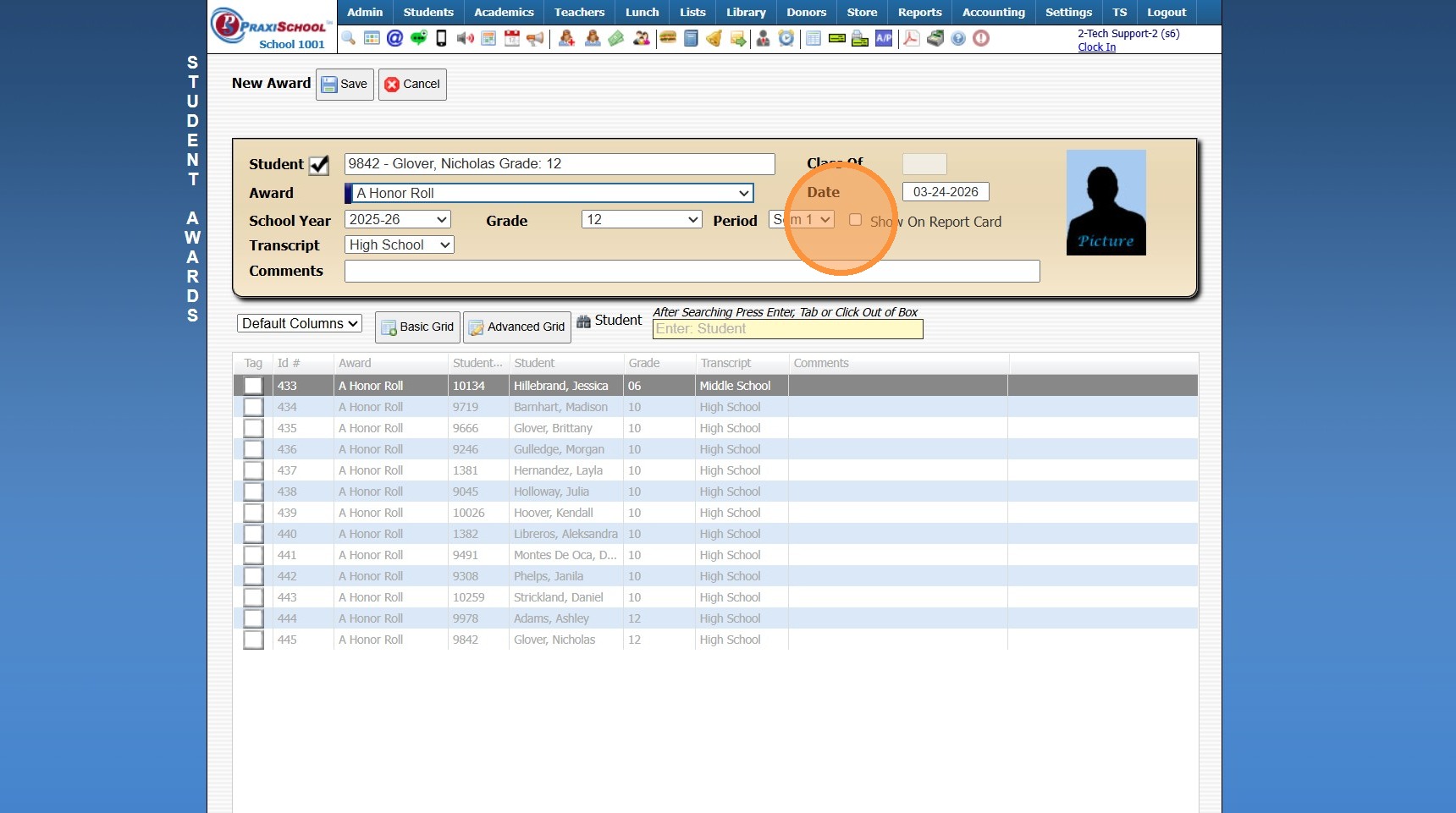This screenshot has width=1456, height=813.
Task: Click the PraxiSchool logo
Action: click(271, 27)
